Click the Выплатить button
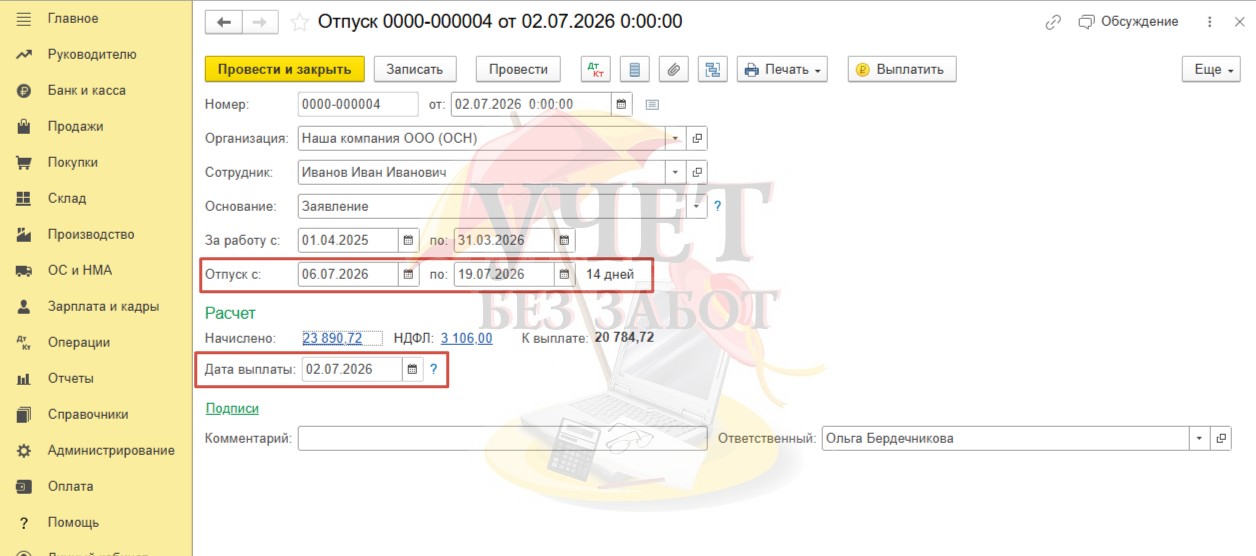 tap(902, 69)
